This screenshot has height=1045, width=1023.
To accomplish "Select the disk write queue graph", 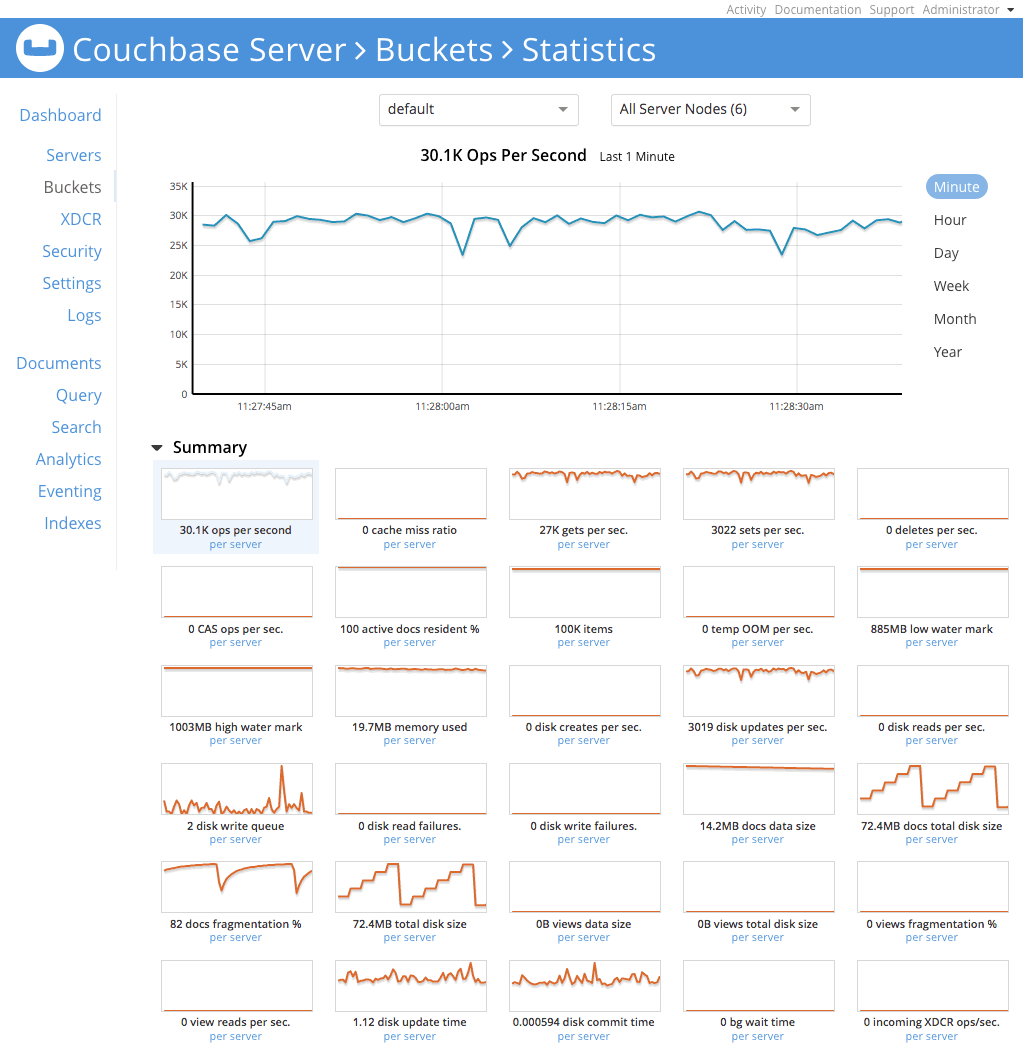I will click(237, 789).
